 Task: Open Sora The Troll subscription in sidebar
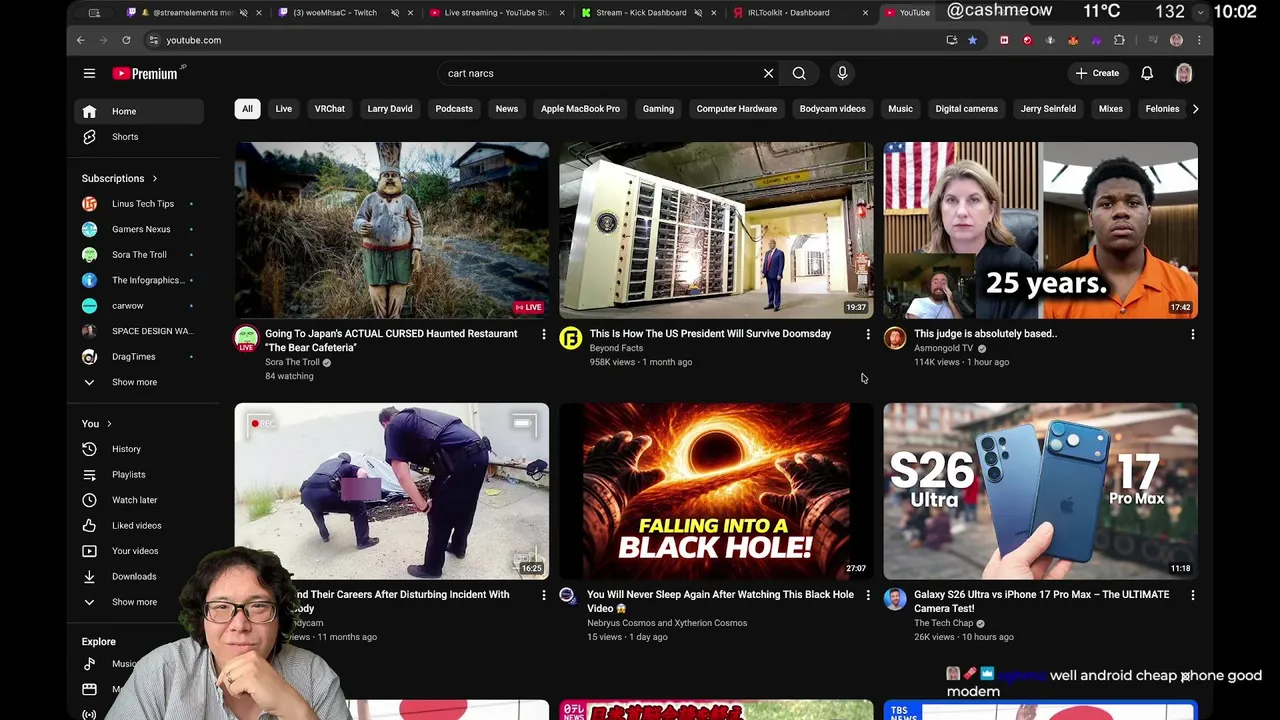point(139,255)
